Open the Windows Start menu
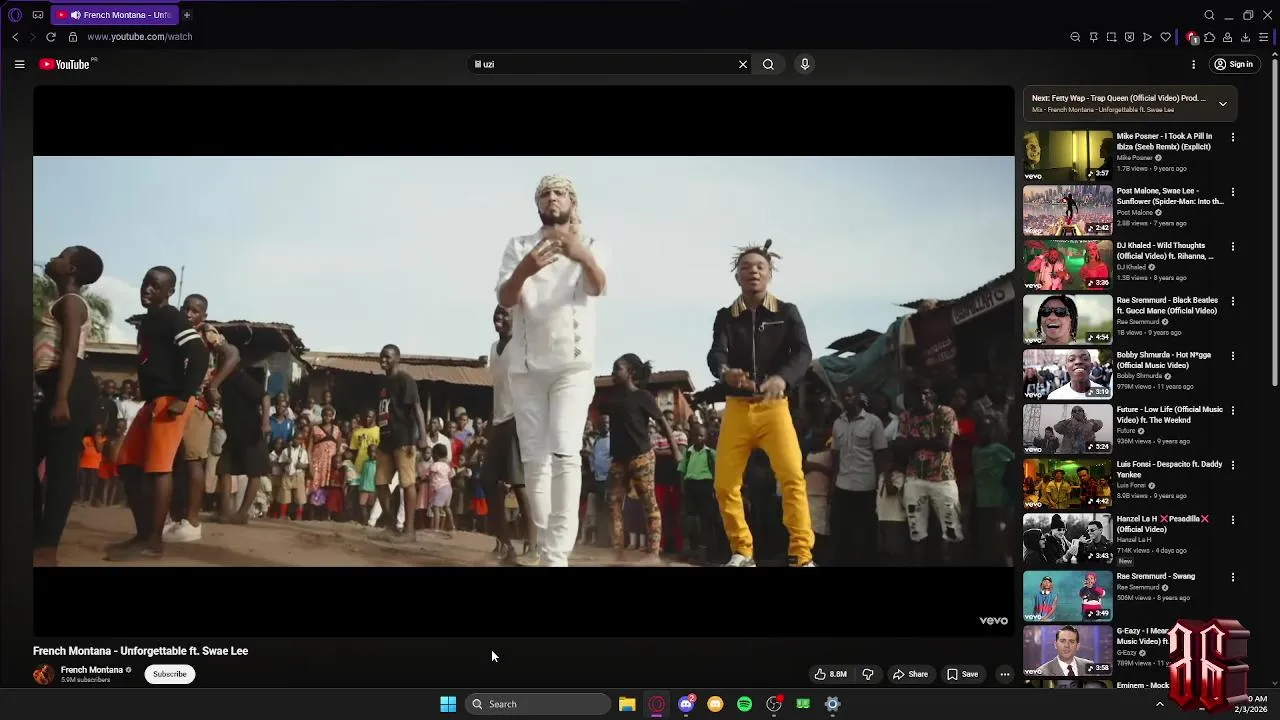This screenshot has height=720, width=1280. tap(448, 704)
